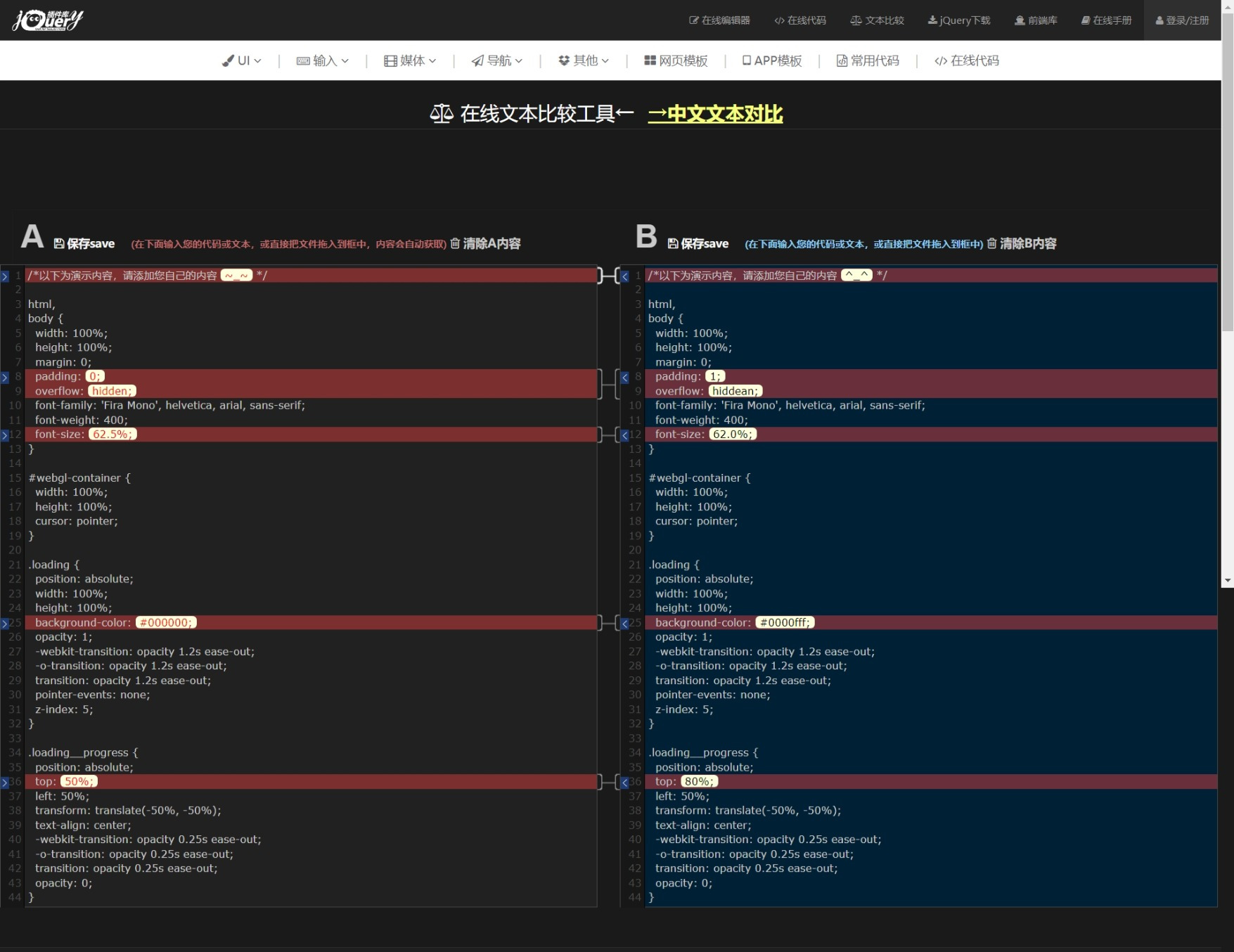Click the '1;' padding value in panel B
The width and height of the screenshot is (1234, 952).
tap(715, 376)
